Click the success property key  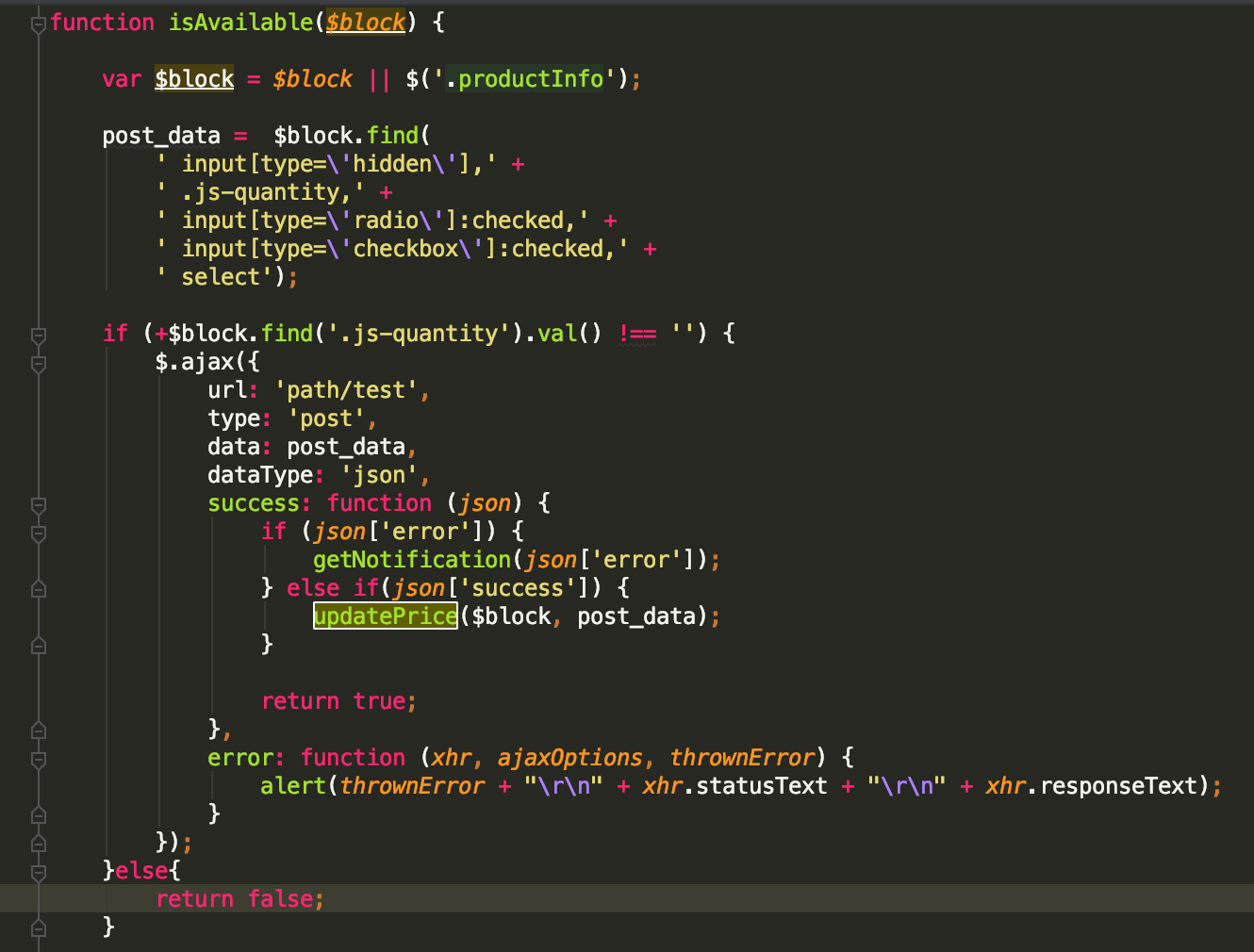254,503
